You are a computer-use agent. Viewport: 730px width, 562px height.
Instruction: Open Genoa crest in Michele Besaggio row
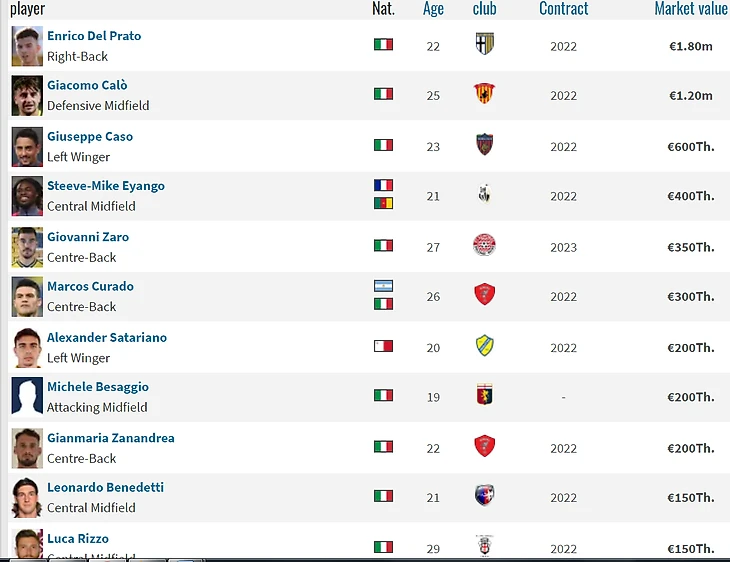(x=484, y=395)
